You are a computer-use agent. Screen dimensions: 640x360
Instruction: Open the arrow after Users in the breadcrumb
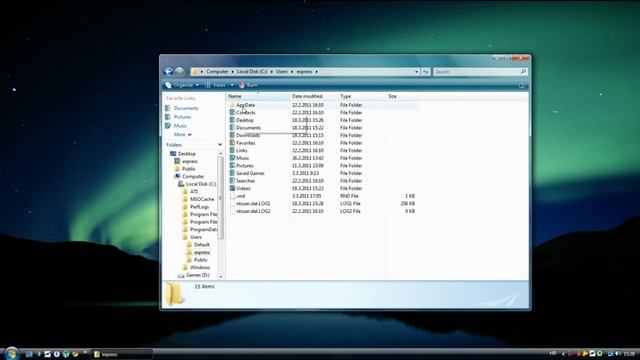pos(292,72)
